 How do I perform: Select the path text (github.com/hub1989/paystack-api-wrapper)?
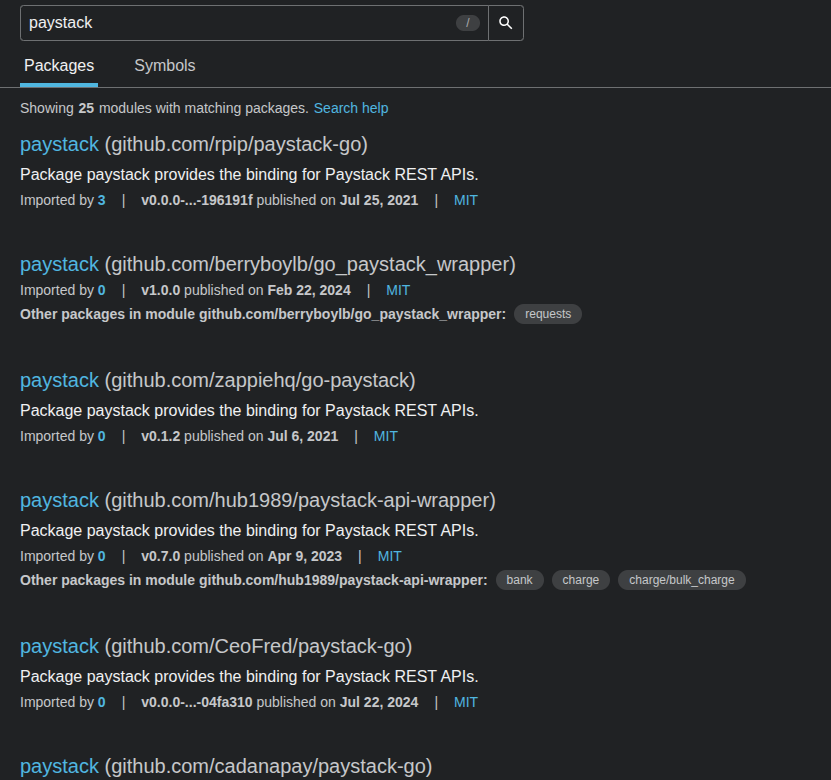point(300,500)
